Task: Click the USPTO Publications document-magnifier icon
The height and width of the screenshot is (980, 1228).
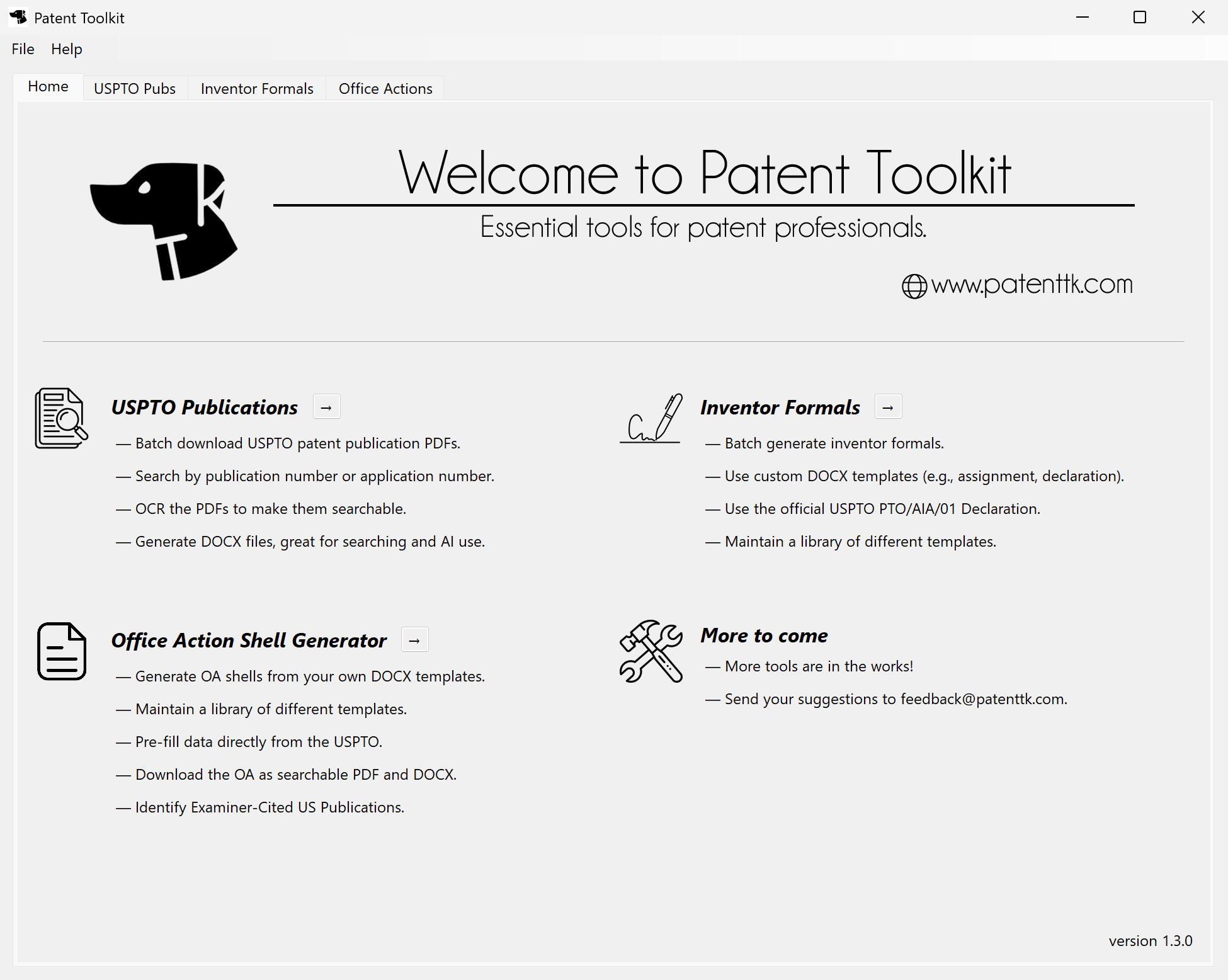Action: [61, 418]
